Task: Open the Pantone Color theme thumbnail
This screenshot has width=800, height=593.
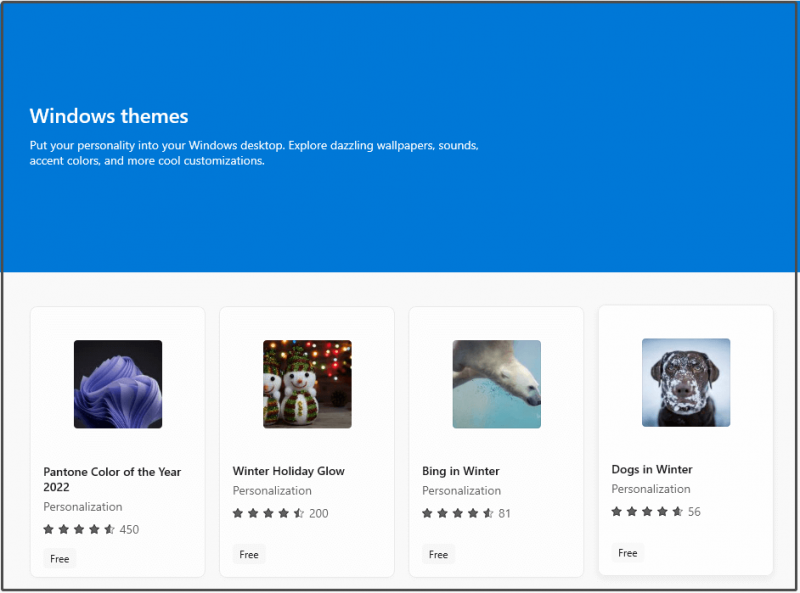Action: tap(118, 384)
